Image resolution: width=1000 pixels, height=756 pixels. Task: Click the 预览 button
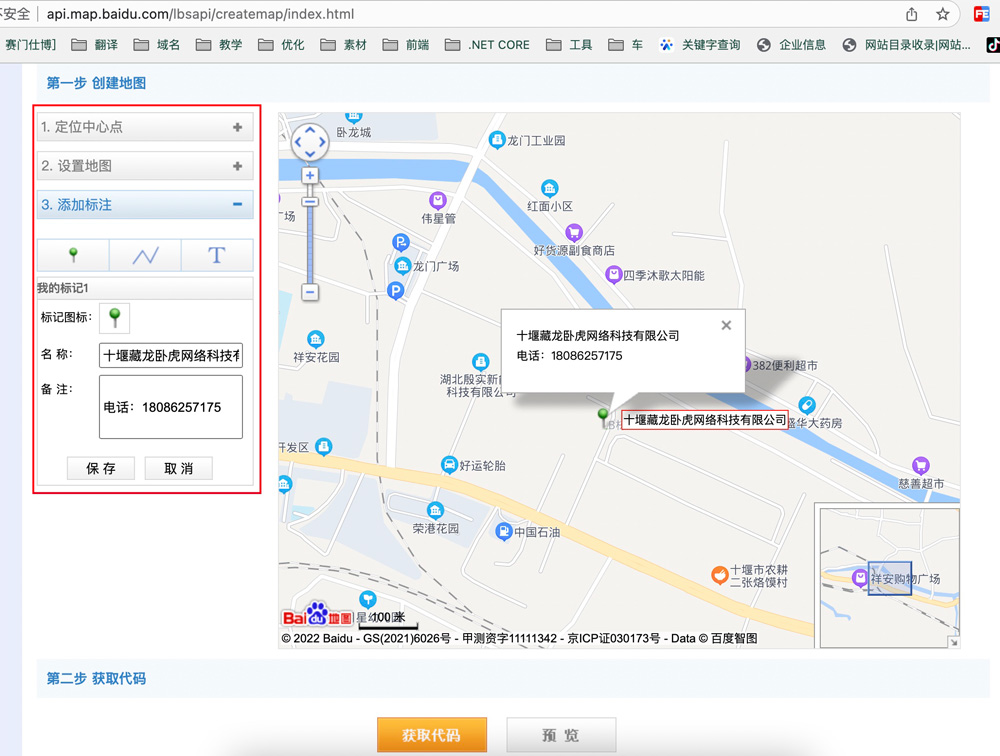[561, 735]
